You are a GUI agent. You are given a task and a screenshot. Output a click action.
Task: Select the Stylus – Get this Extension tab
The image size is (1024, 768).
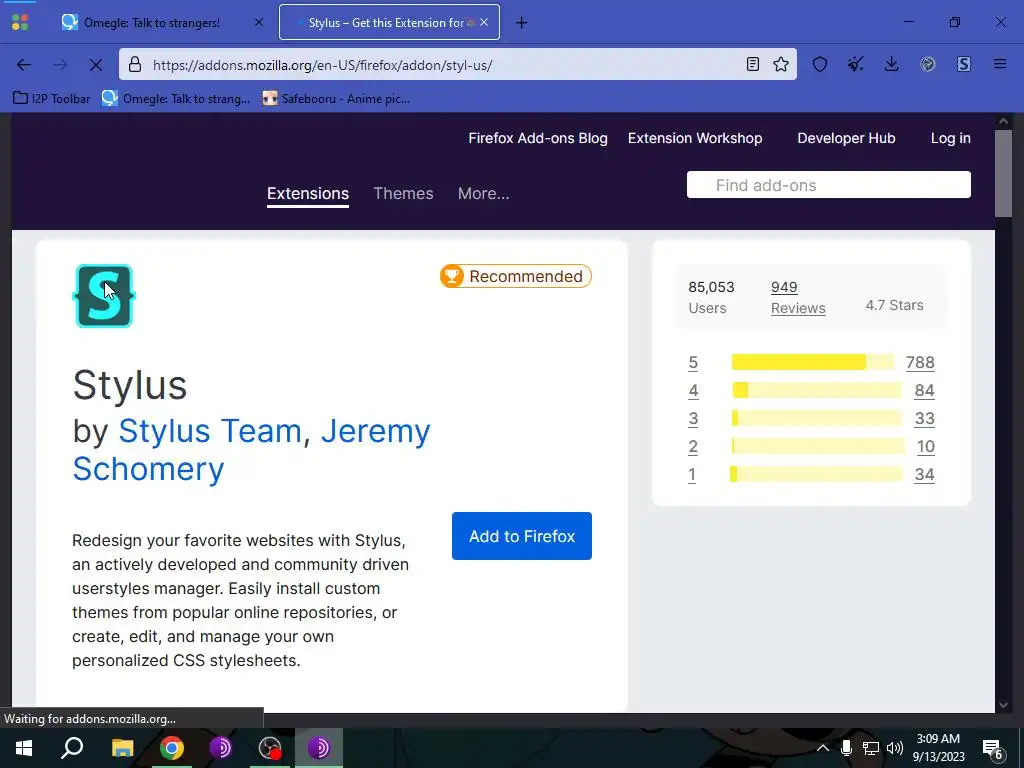click(389, 22)
